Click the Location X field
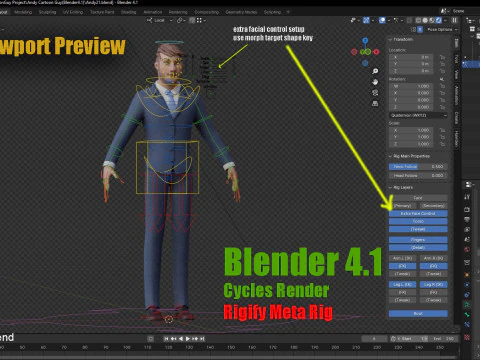480x360 pixels. click(x=411, y=57)
